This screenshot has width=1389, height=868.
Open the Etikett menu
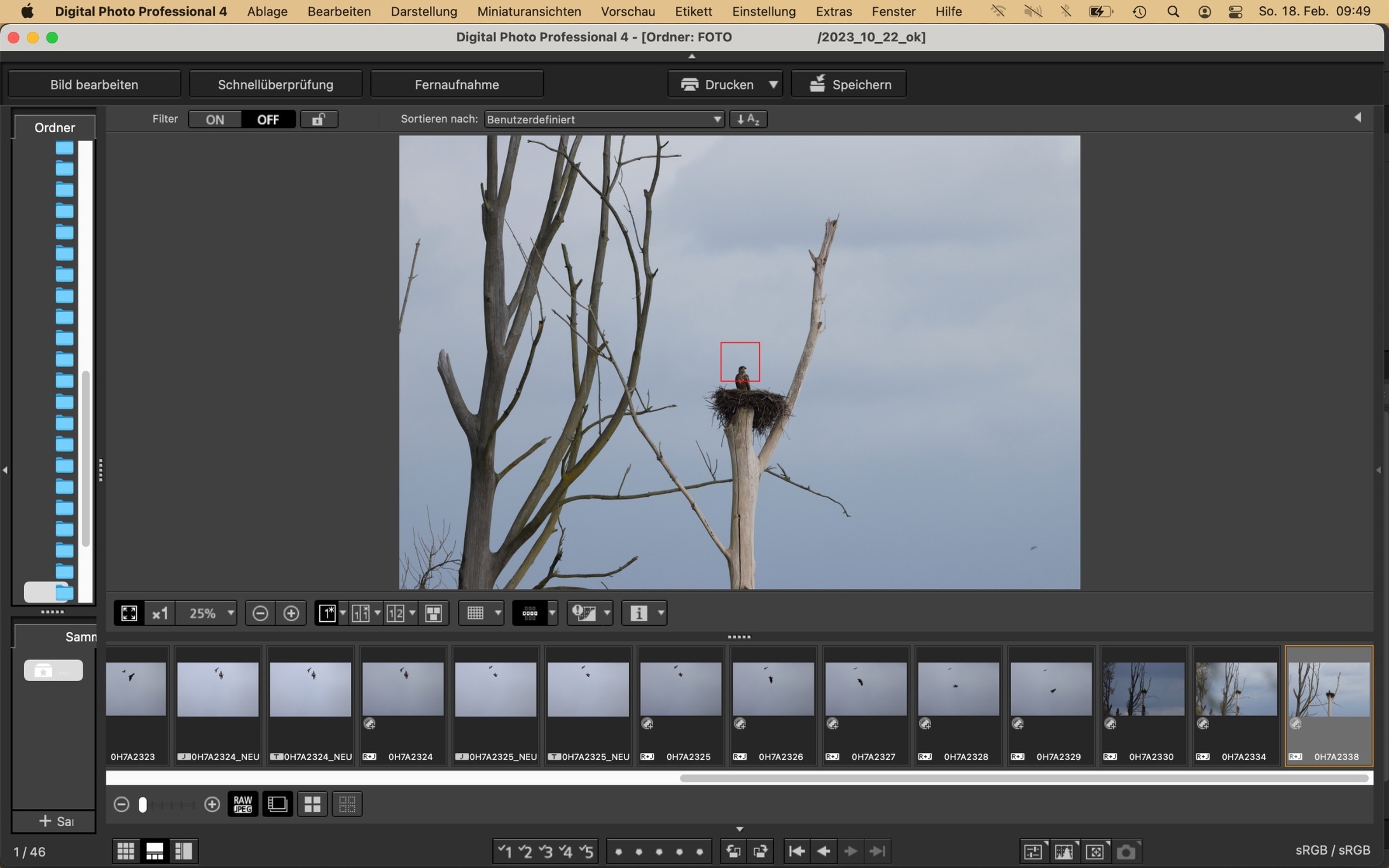(693, 11)
